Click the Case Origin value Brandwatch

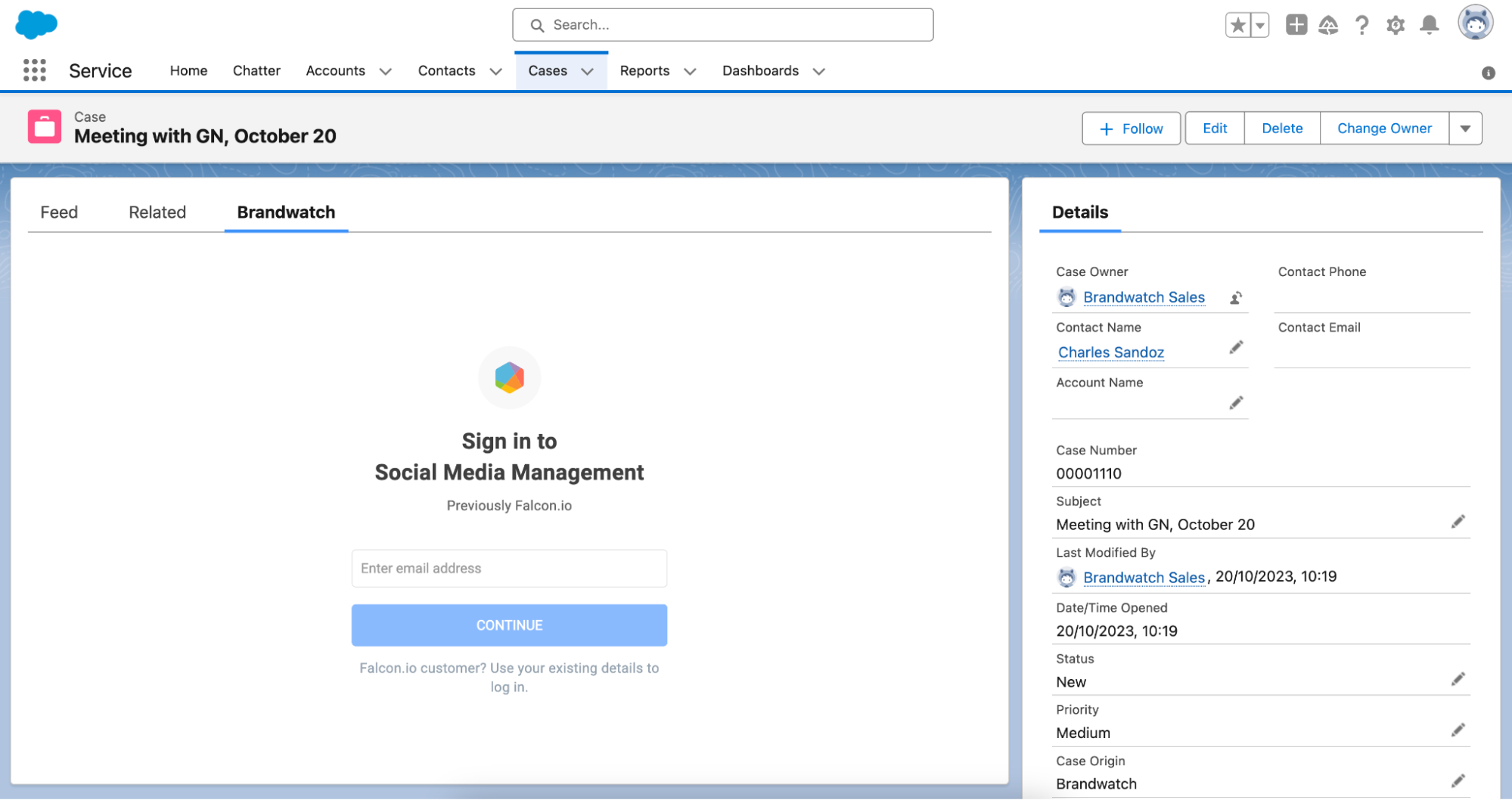click(x=1096, y=784)
